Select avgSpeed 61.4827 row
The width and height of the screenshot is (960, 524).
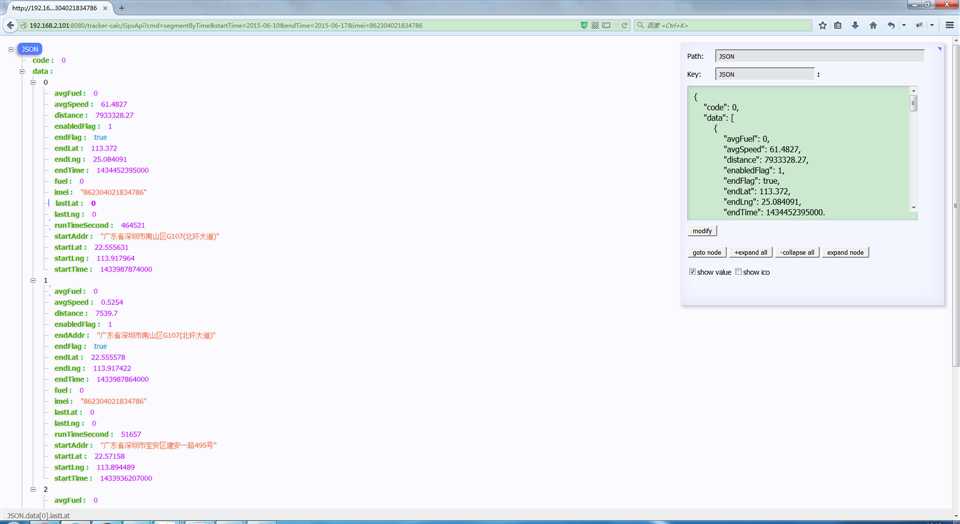coord(90,104)
